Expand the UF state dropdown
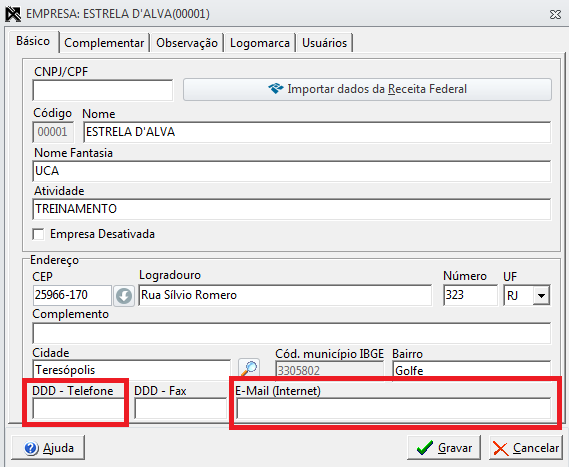The height and width of the screenshot is (467, 569). [541, 296]
